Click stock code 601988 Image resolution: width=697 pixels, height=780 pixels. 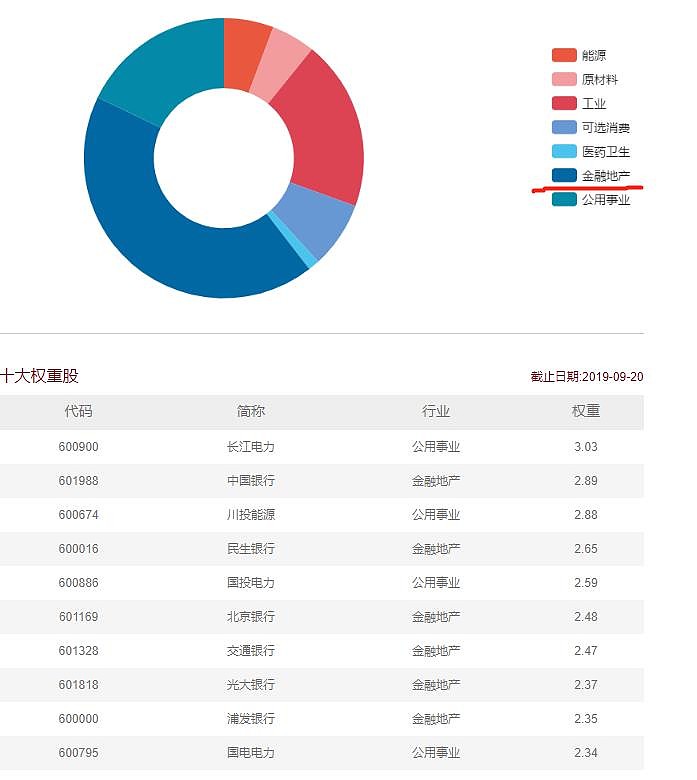click(78, 481)
